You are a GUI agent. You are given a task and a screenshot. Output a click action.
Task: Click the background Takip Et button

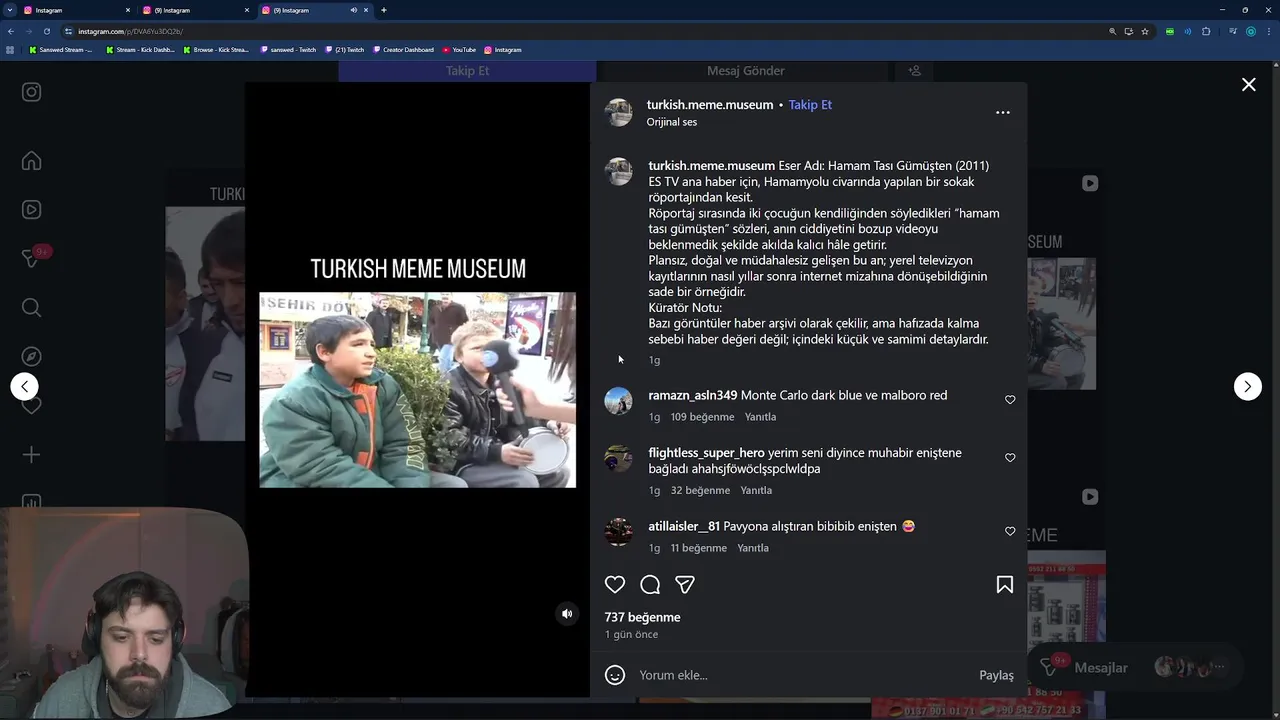click(467, 71)
